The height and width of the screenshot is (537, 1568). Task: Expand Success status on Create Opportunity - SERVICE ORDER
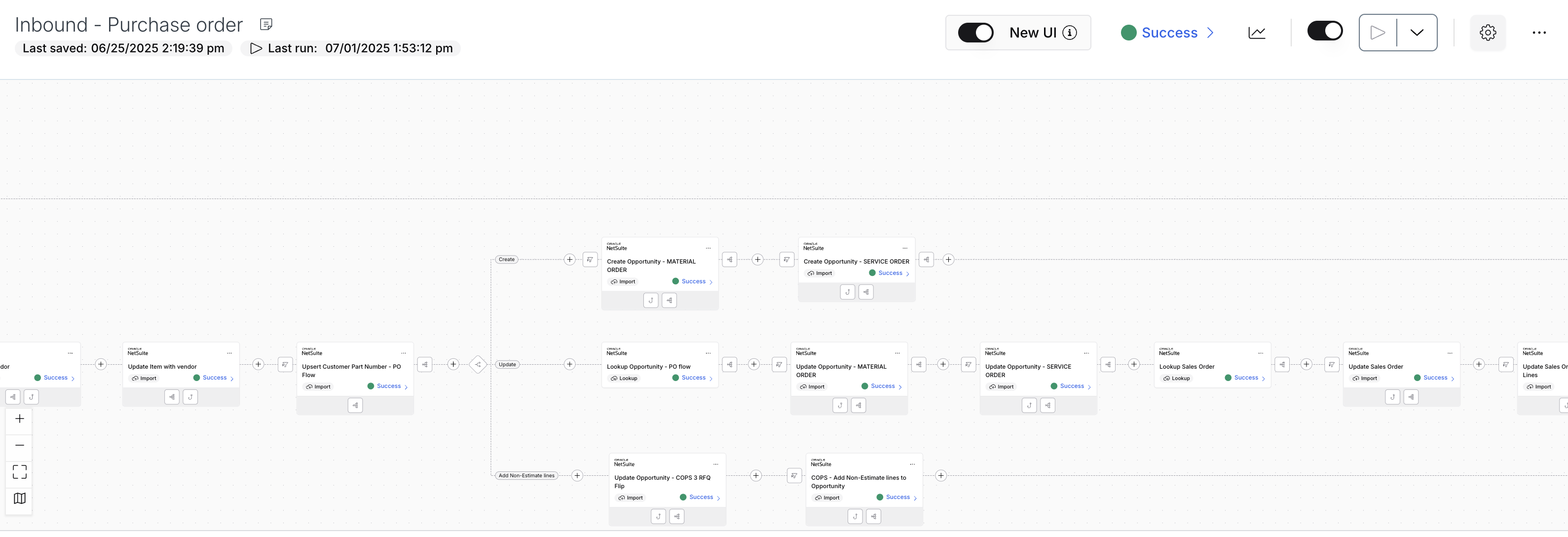pyautogui.click(x=889, y=273)
